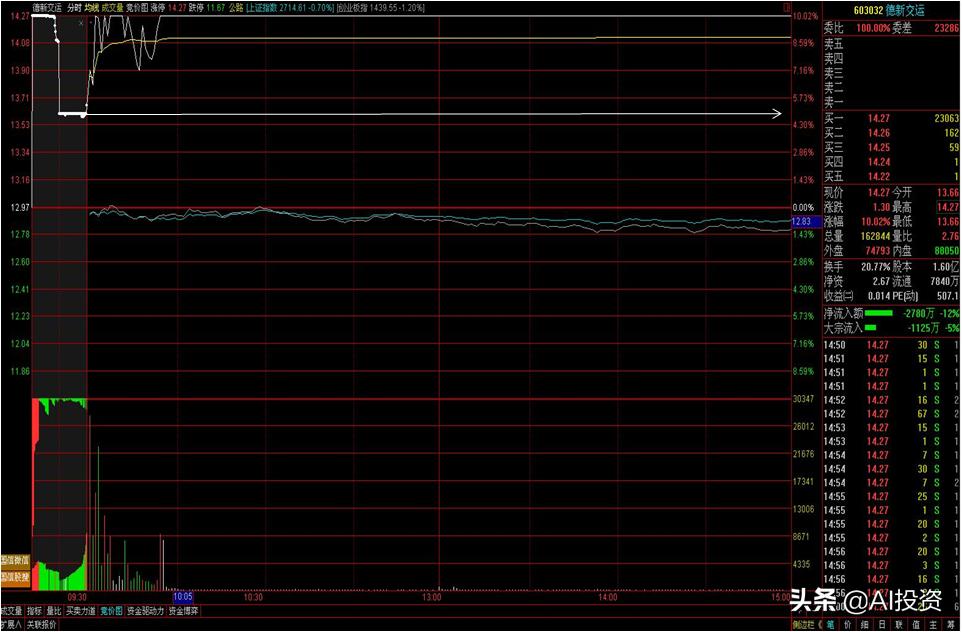Screen dimensions: 962x632
Task: Click stock name 德新交运 in chart header
Action: coord(47,8)
